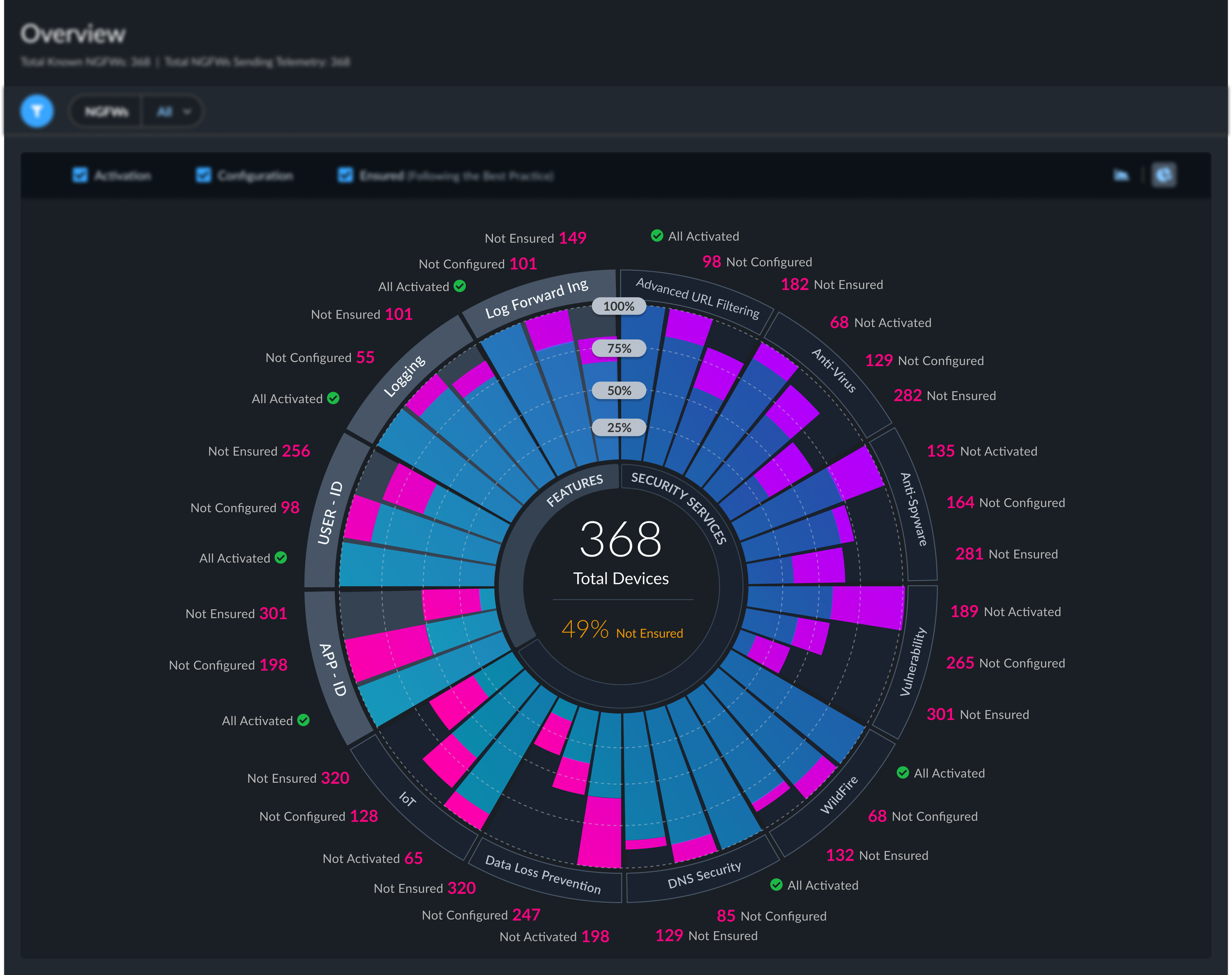Click the Anti-Spyware segment label
This screenshot has width=1232, height=975.
click(913, 509)
